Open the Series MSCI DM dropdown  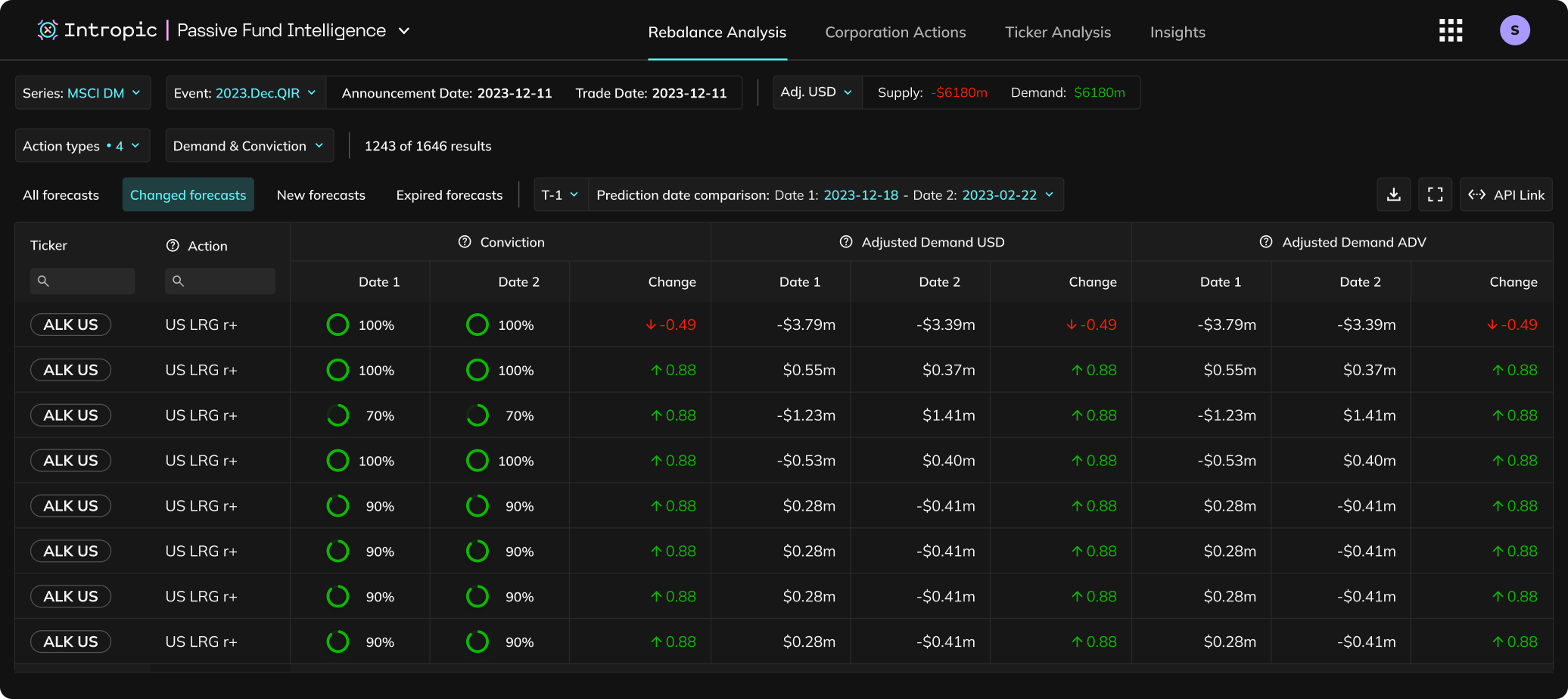82,93
